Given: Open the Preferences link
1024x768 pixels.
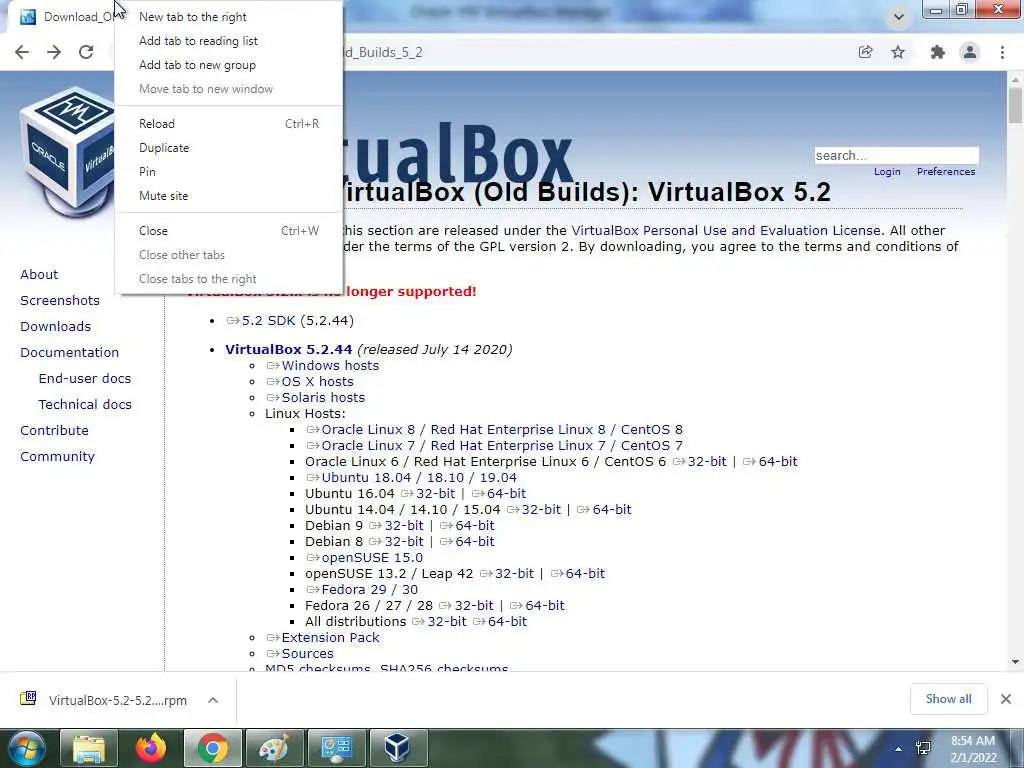Looking at the screenshot, I should click(946, 172).
